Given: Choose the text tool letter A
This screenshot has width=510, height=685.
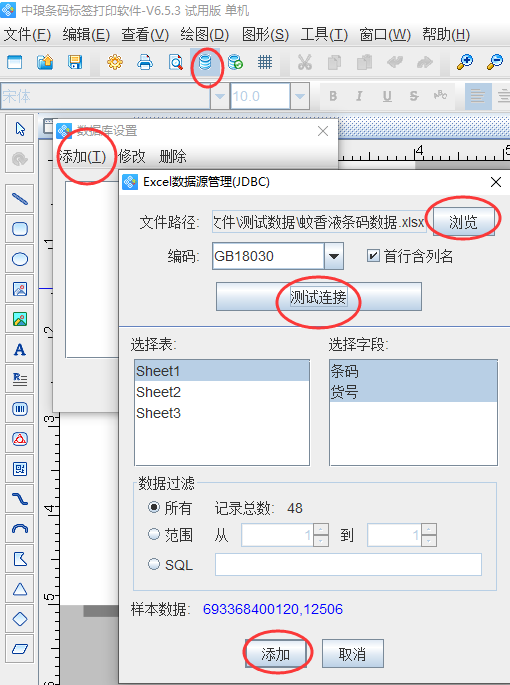Looking at the screenshot, I should coord(20,349).
